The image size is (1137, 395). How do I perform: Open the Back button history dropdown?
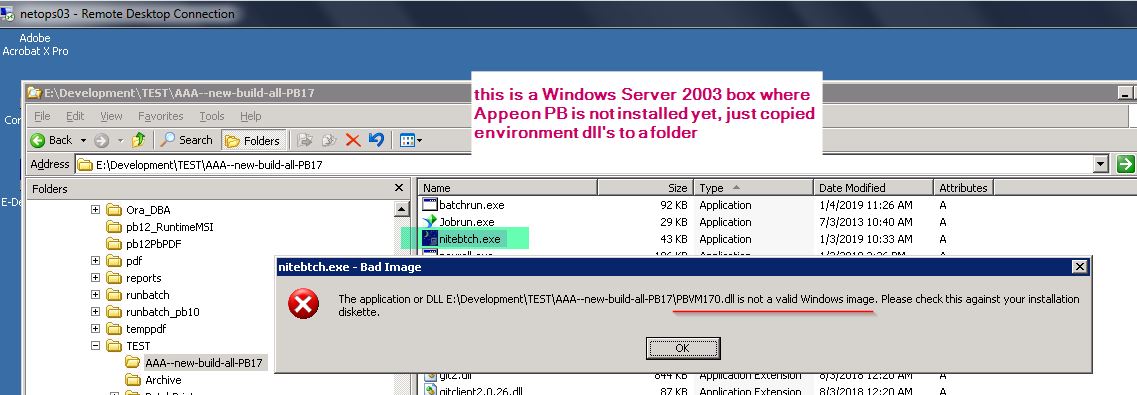click(x=83, y=140)
